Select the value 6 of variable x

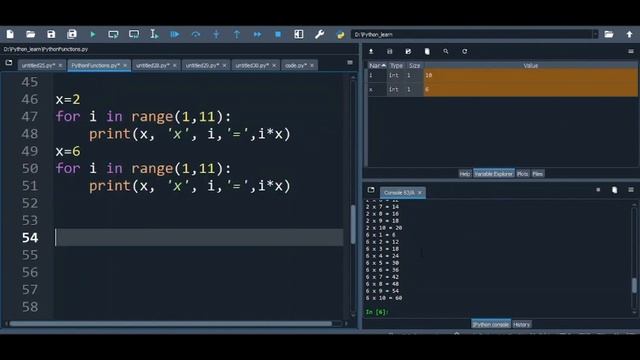tap(530, 89)
